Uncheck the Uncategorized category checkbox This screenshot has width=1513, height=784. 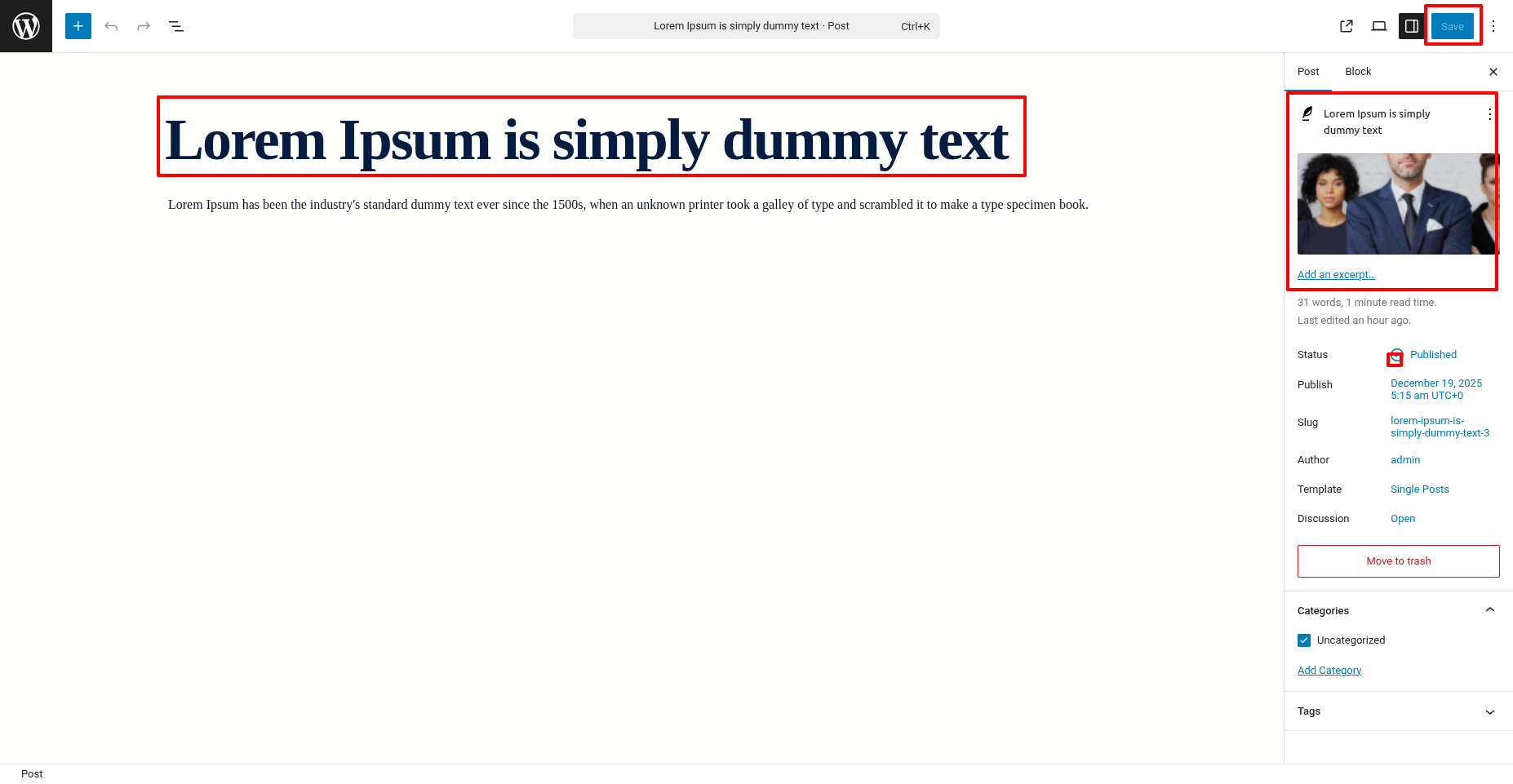[1304, 640]
